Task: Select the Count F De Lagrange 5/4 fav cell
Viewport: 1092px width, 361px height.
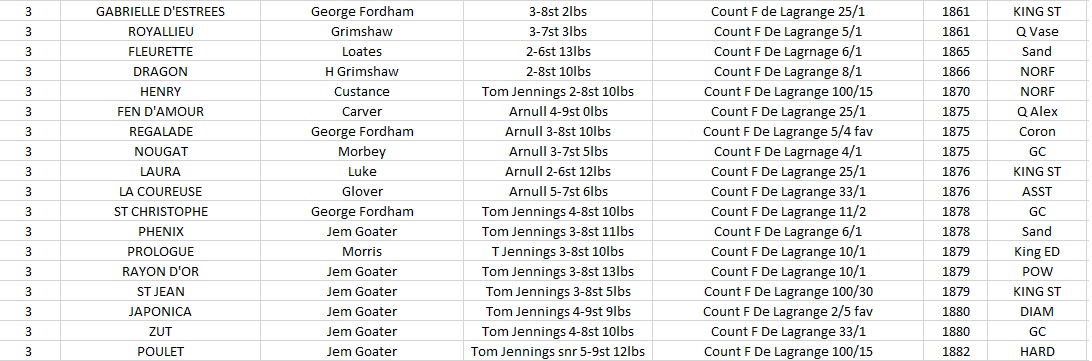Action: pyautogui.click(x=787, y=132)
